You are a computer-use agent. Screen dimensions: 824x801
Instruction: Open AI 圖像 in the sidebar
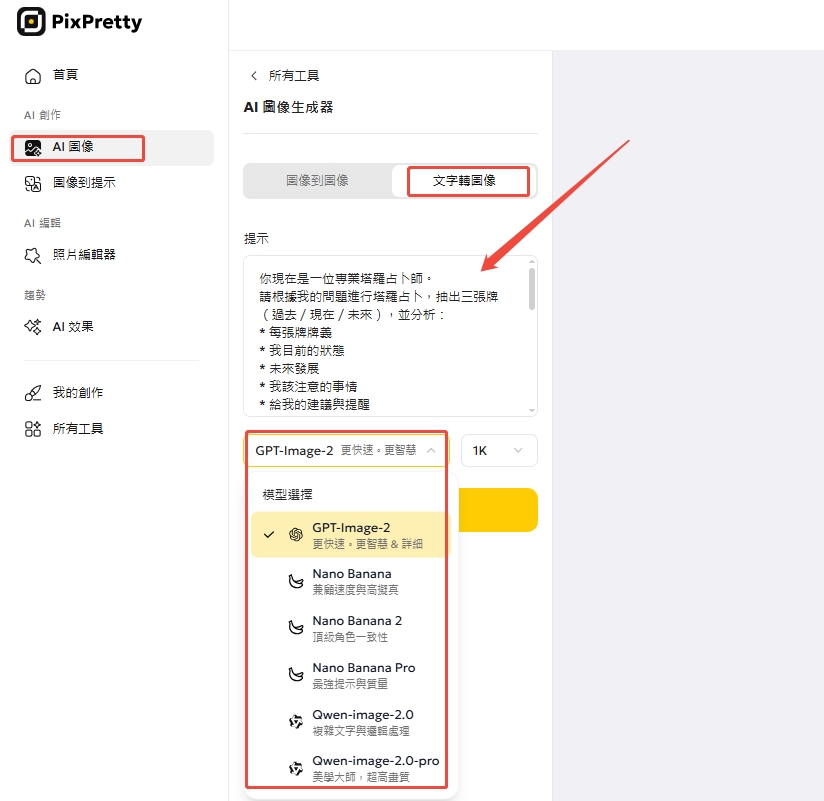point(111,148)
